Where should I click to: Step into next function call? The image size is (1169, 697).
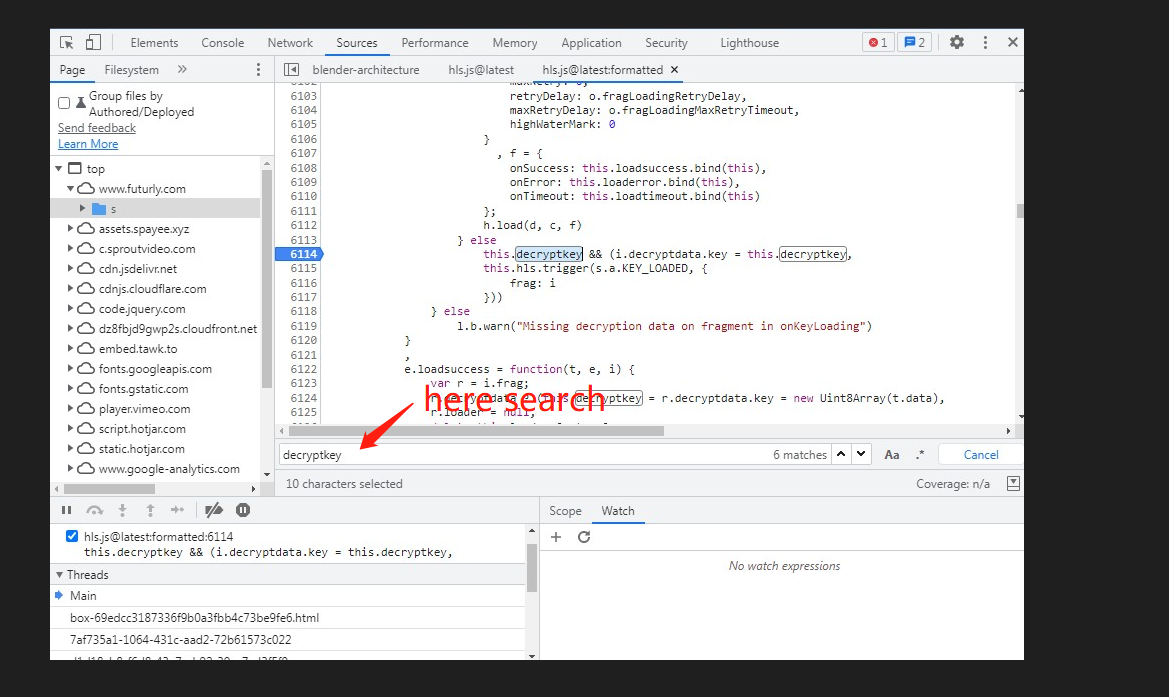[x=122, y=510]
